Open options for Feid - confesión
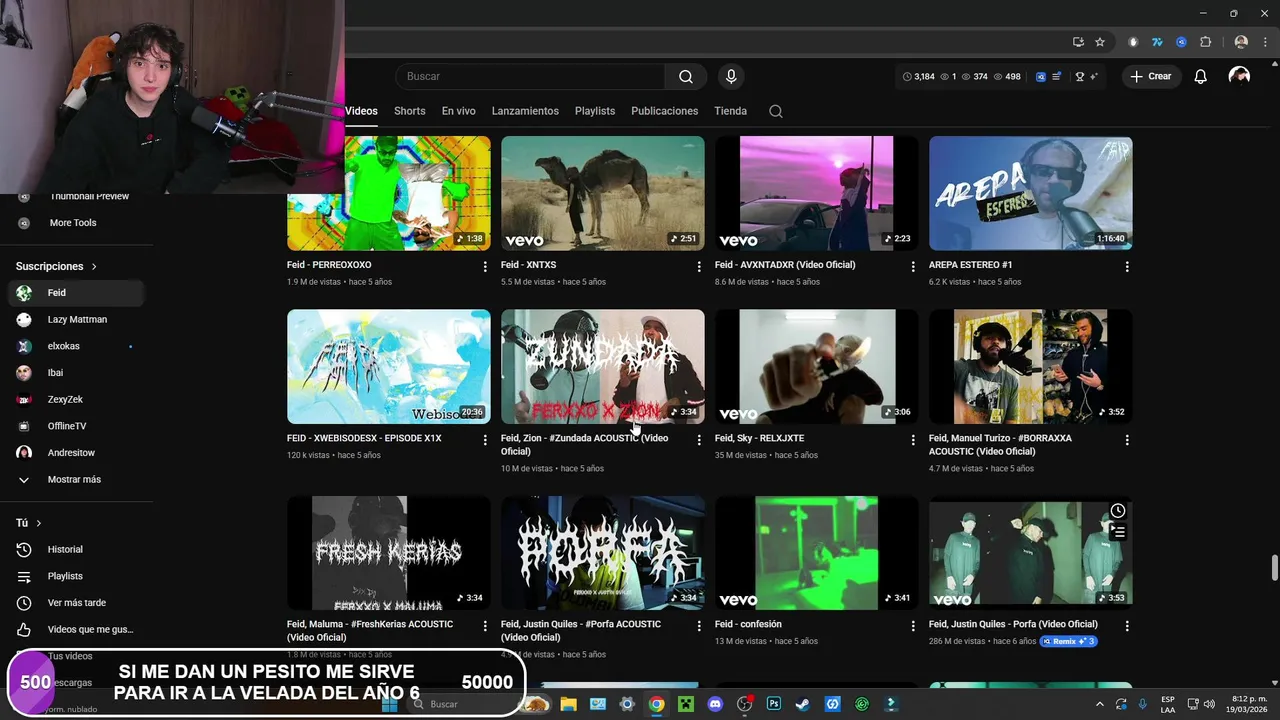The image size is (1280, 720). pos(913,626)
